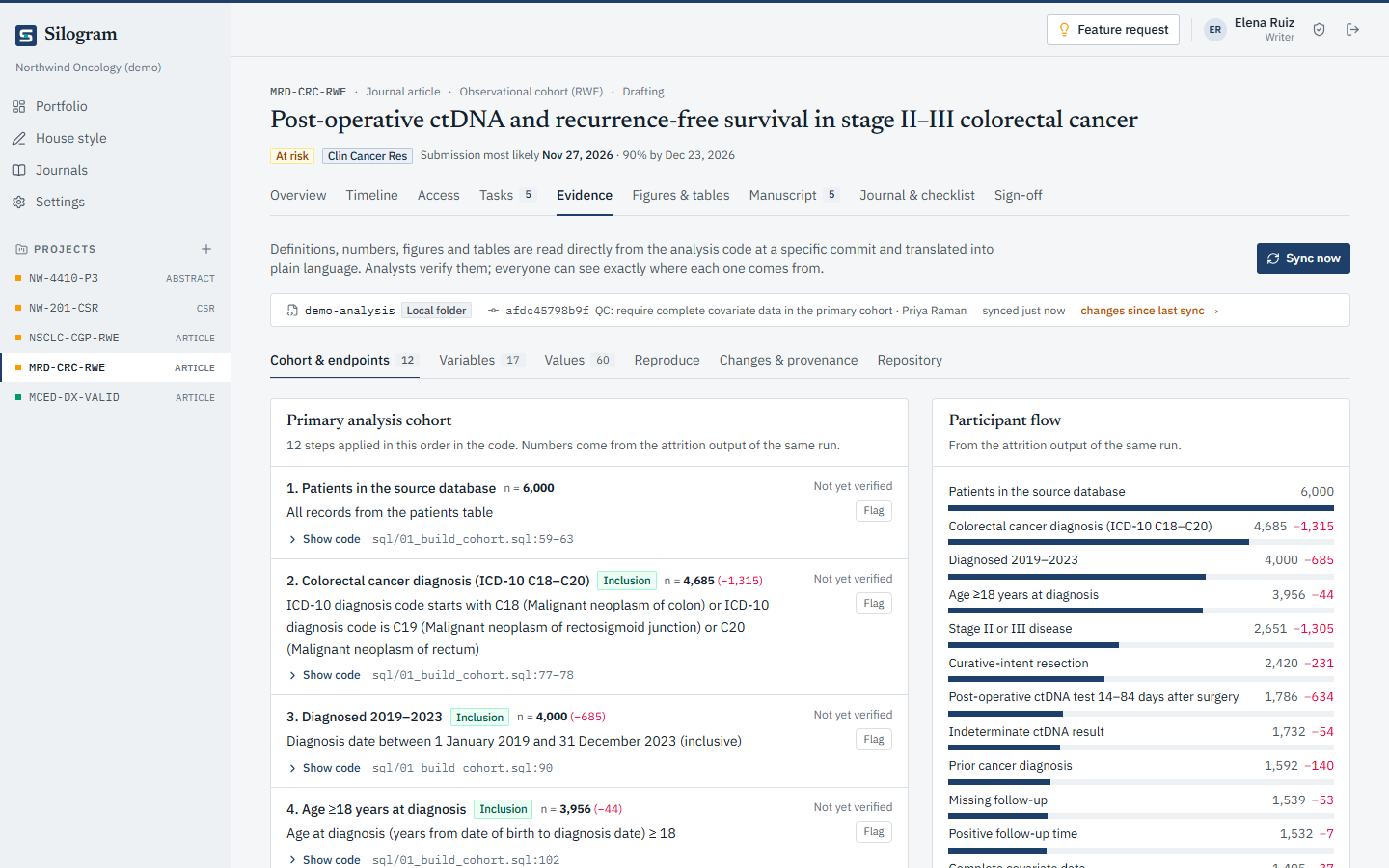Open the Repository sub-tab

tap(910, 360)
